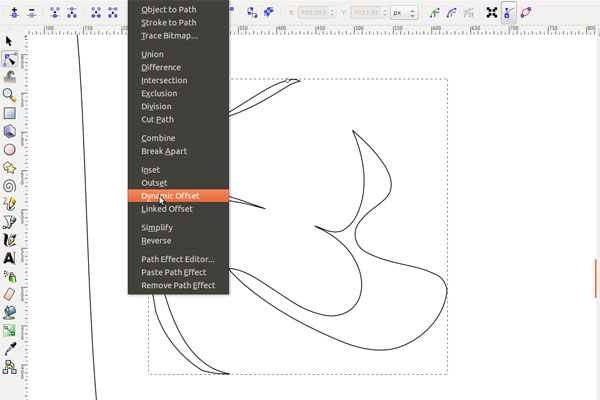Open the px units dropdown
Image resolution: width=600 pixels, height=400 pixels.
click(404, 13)
